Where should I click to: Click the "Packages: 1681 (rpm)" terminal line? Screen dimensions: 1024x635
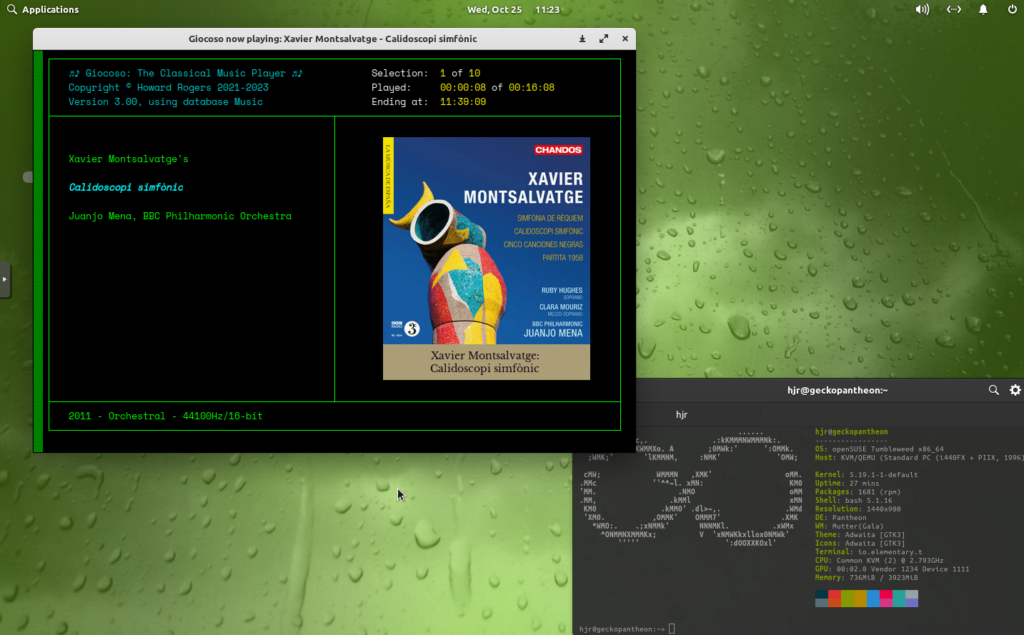857,492
